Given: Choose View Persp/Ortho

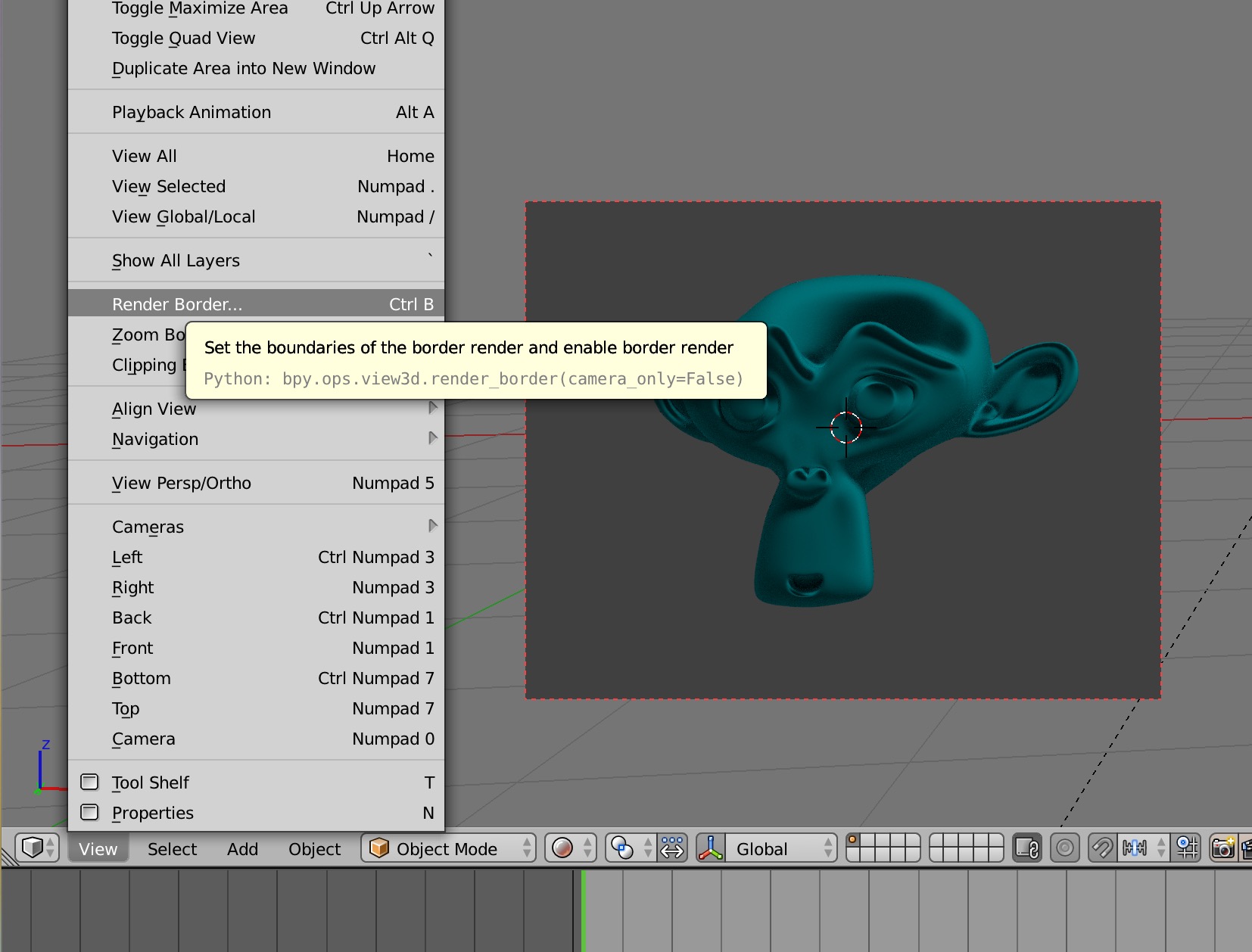Looking at the screenshot, I should 256,483.
